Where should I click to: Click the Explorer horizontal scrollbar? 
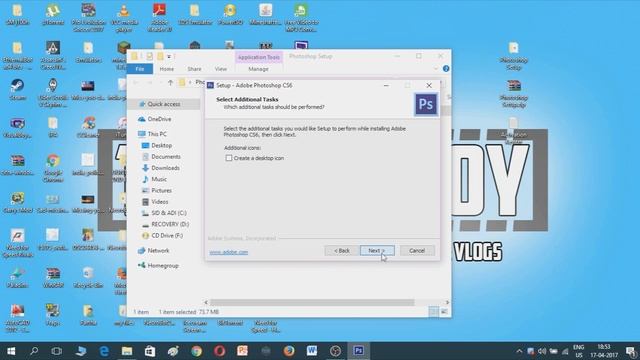[x=312, y=302]
